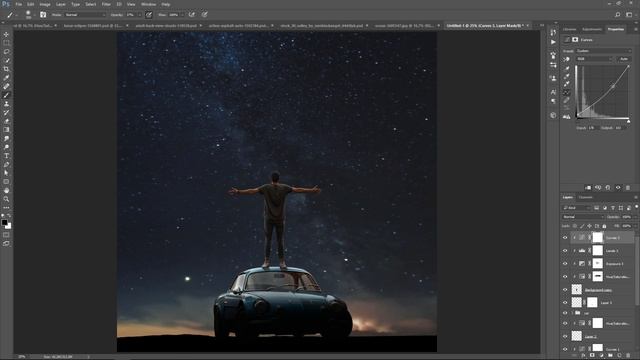640x360 pixels.
Task: Select the Move tool
Action: tap(6, 34)
